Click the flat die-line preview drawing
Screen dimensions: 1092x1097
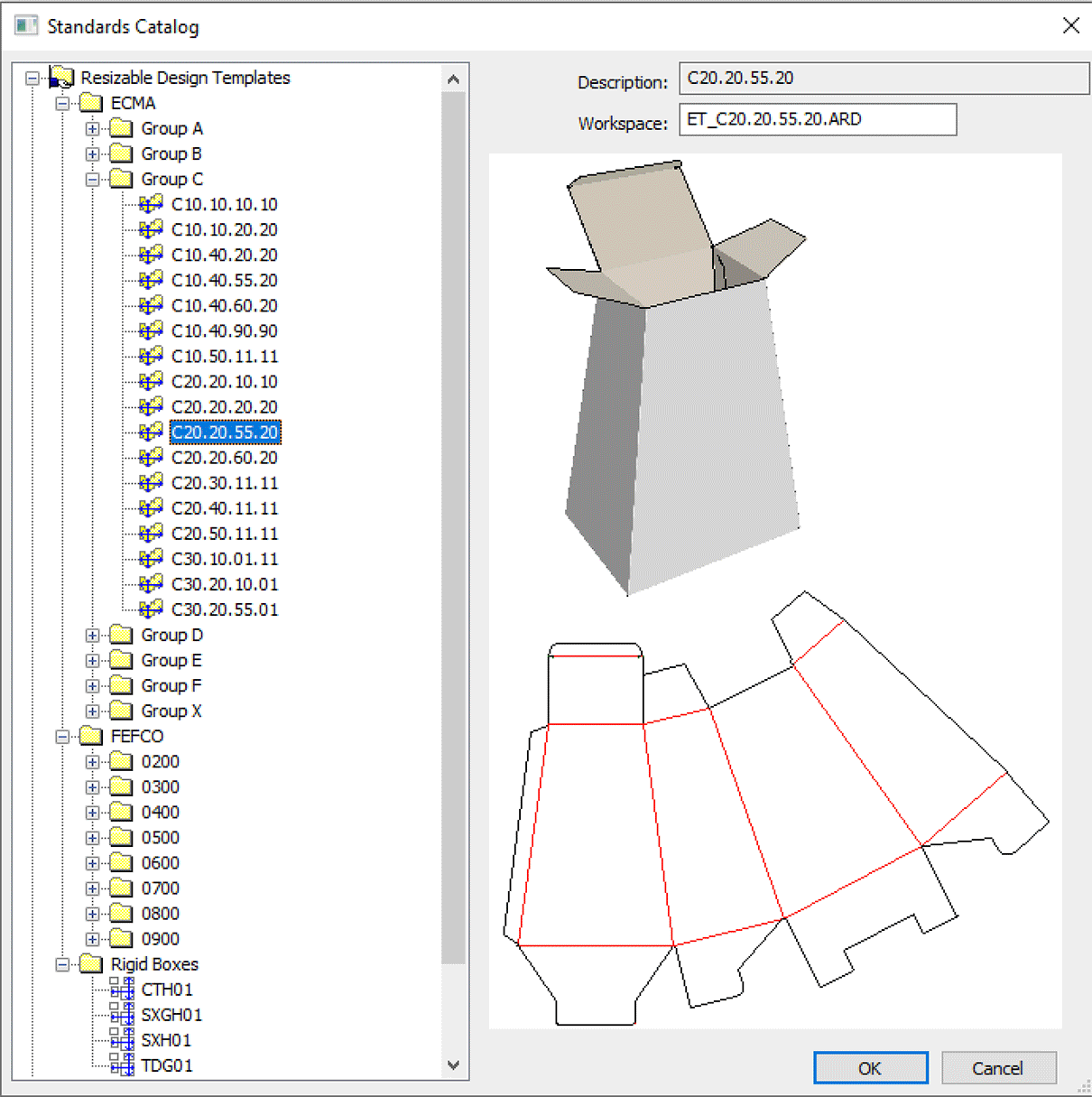pyautogui.click(x=775, y=808)
